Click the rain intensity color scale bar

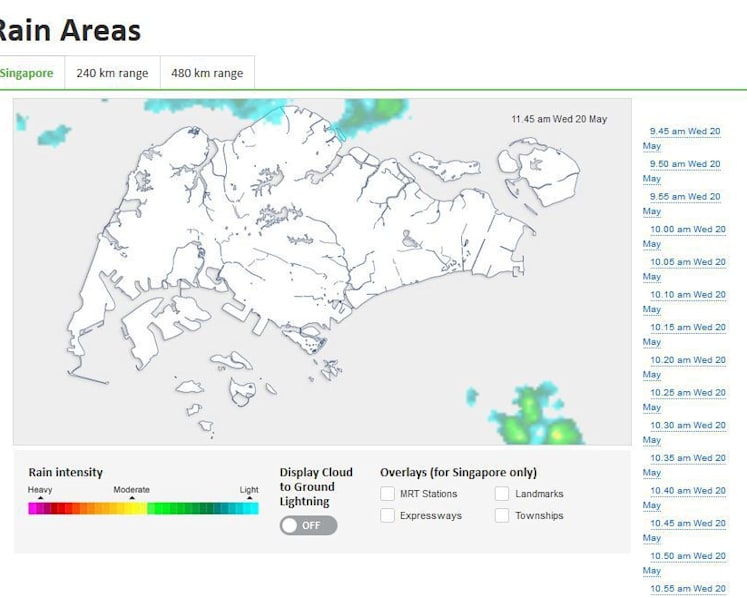pyautogui.click(x=143, y=508)
